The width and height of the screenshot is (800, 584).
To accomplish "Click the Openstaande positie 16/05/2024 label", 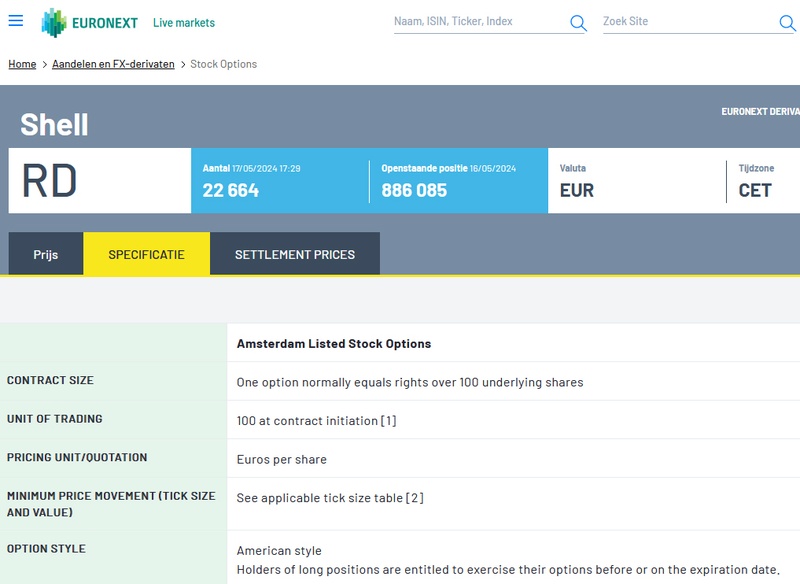I will (x=448, y=168).
